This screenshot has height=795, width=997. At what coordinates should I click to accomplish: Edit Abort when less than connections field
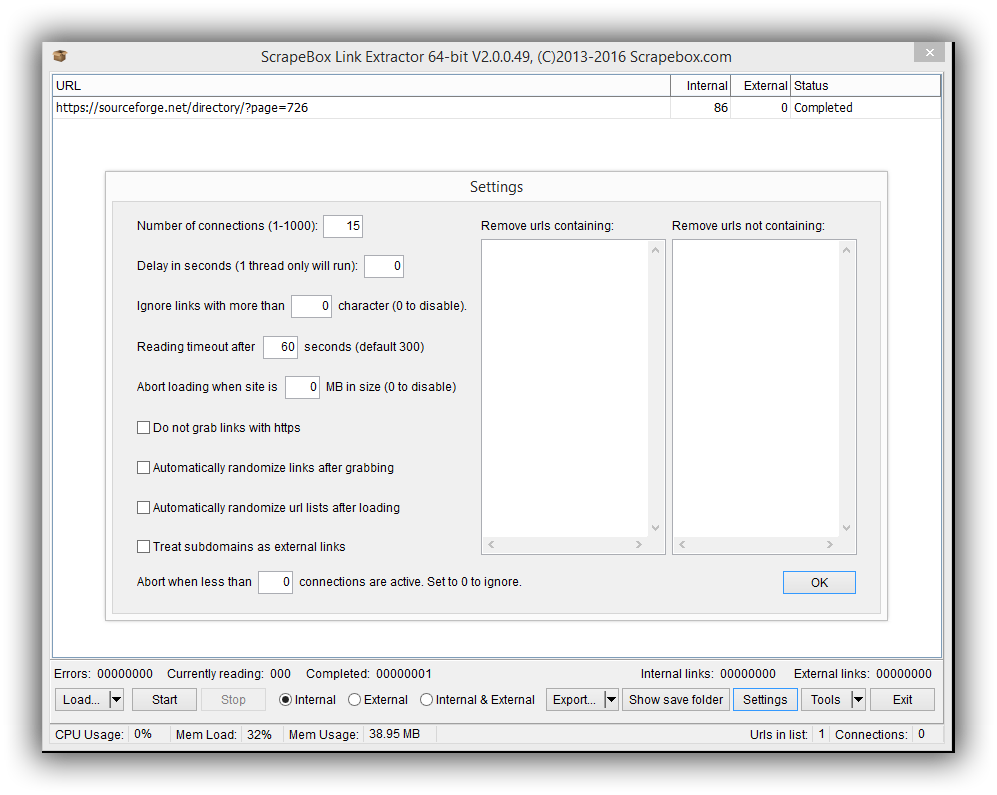pos(275,582)
